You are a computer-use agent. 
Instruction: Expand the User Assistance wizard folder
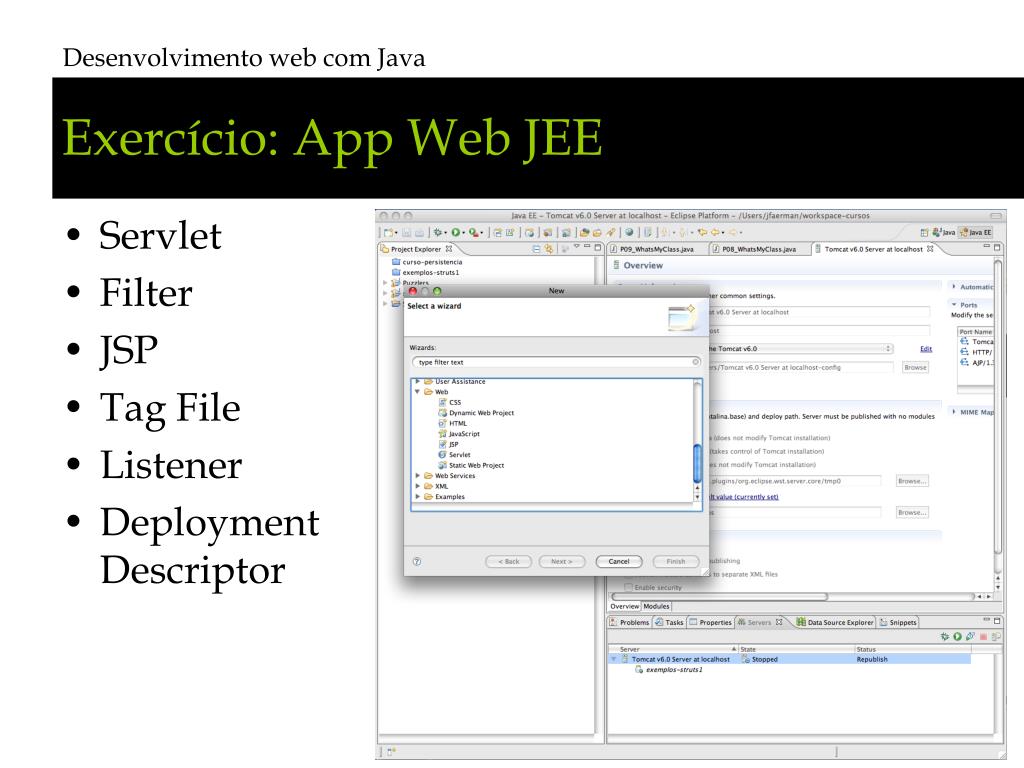[418, 381]
